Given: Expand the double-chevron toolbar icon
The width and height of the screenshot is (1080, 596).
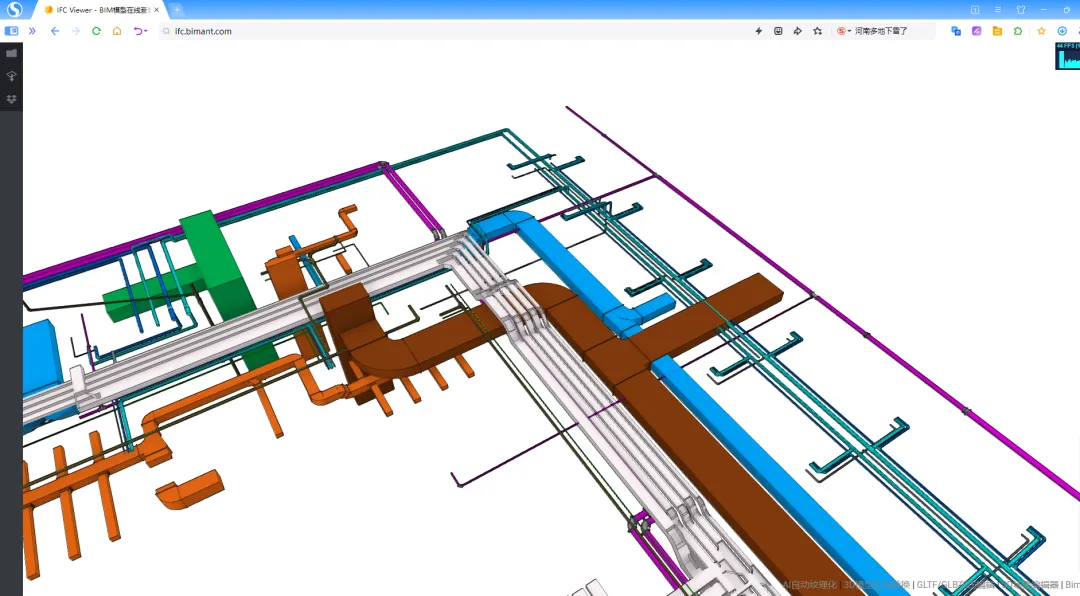Looking at the screenshot, I should (32, 31).
